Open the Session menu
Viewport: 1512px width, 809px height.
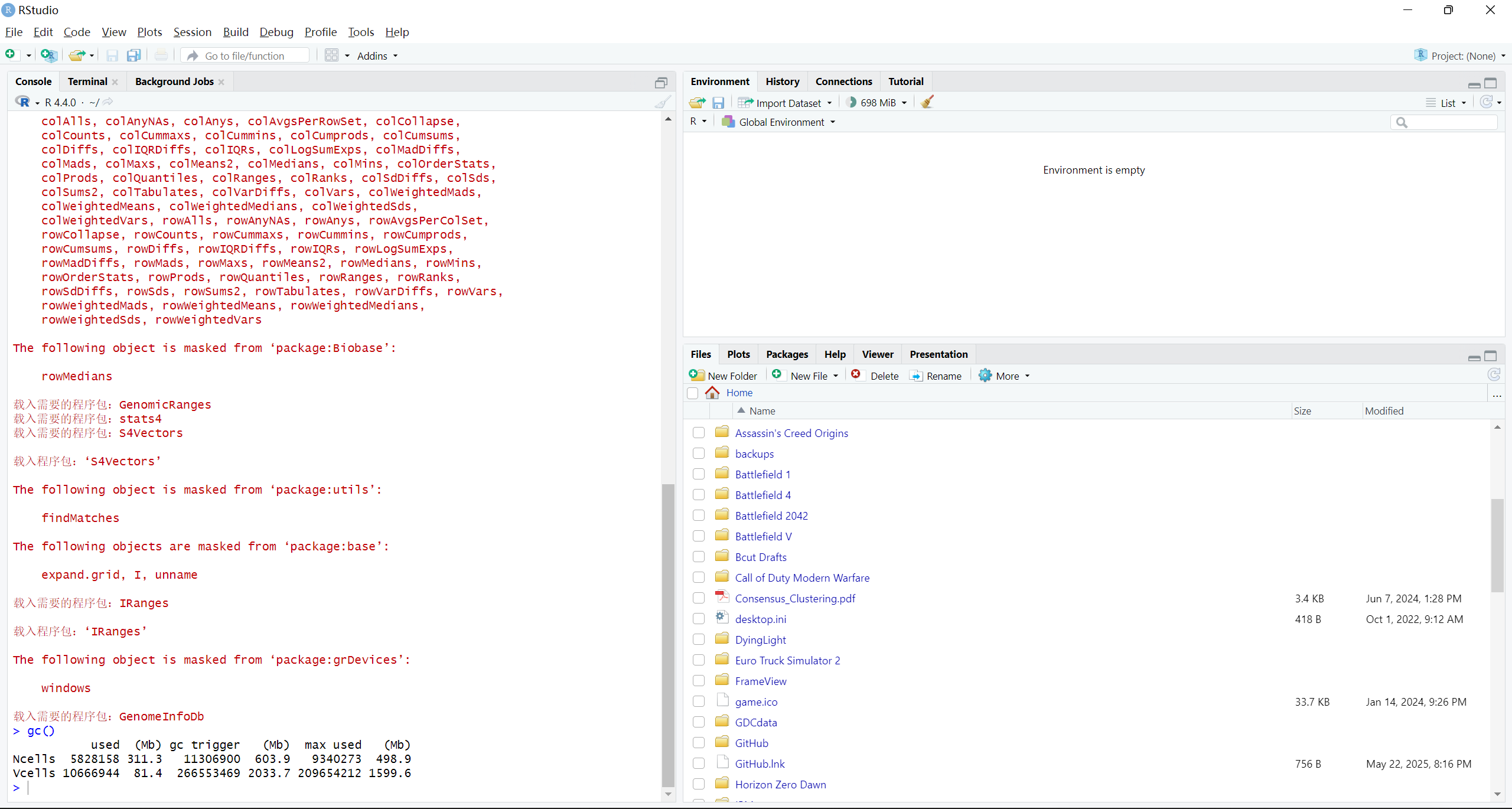192,32
